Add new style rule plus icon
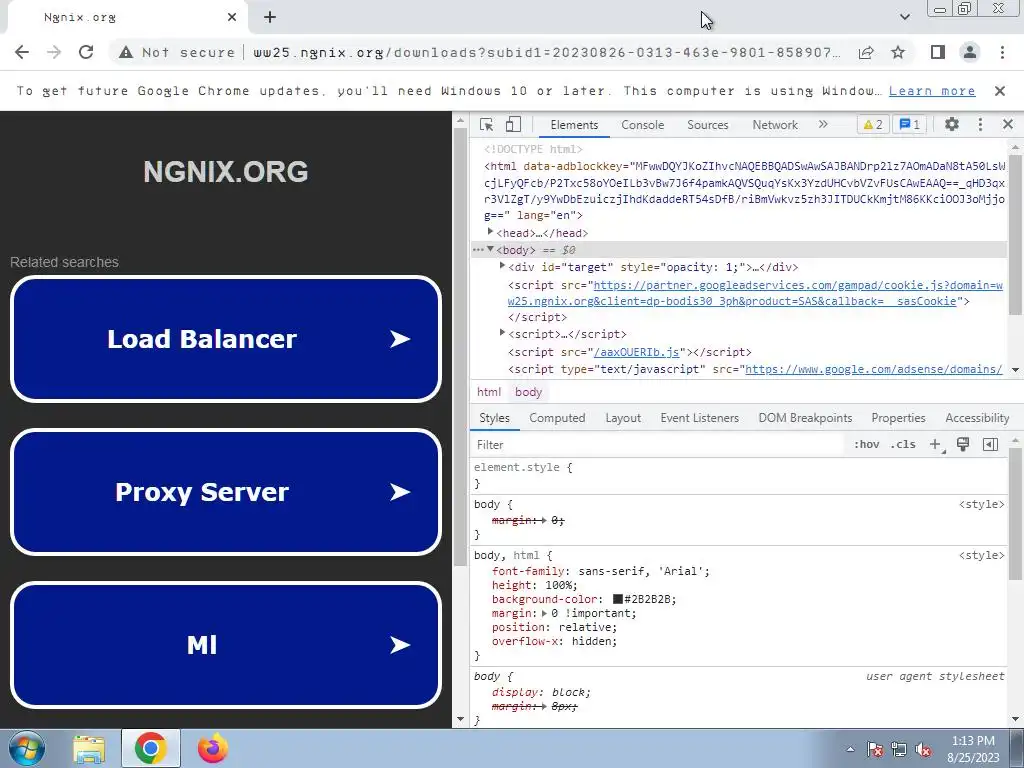The image size is (1024, 768). [936, 445]
